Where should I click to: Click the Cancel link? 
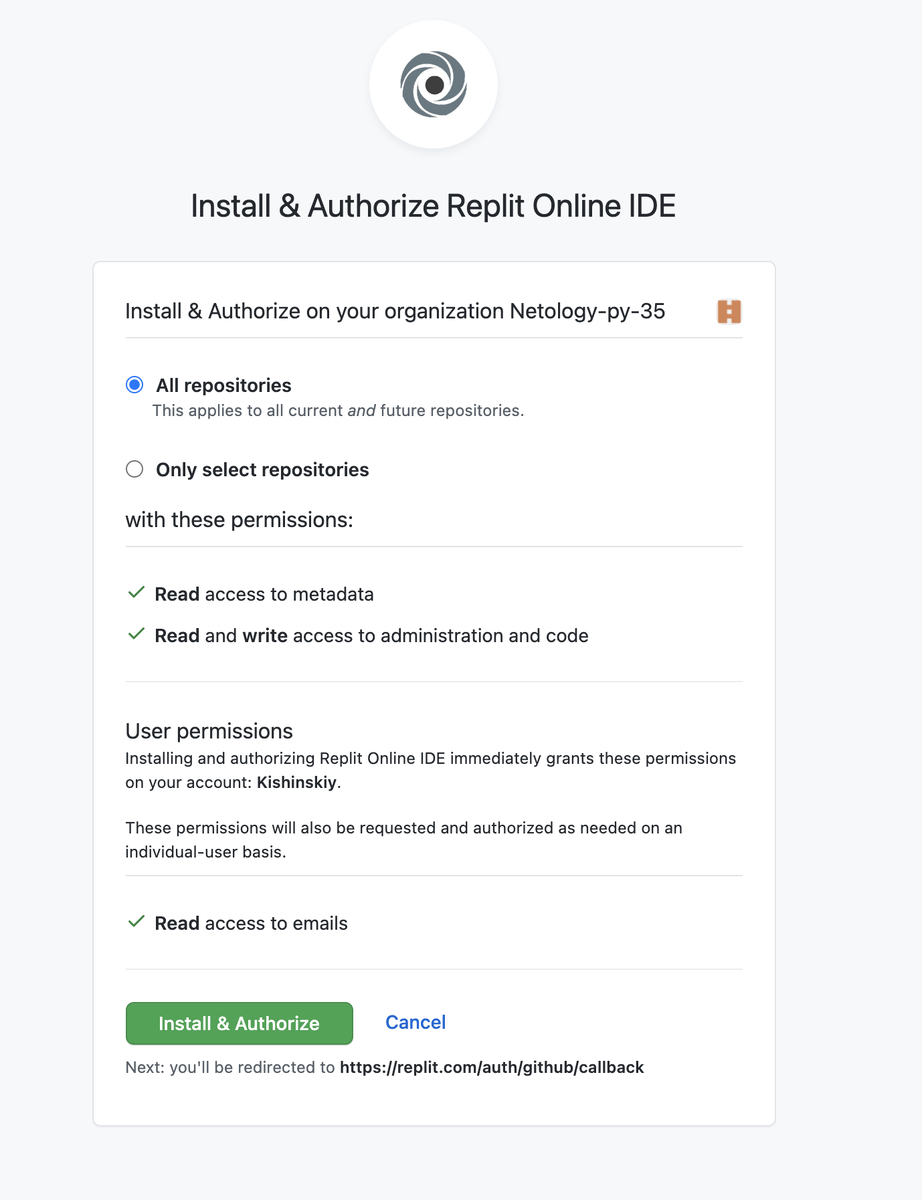(416, 1022)
